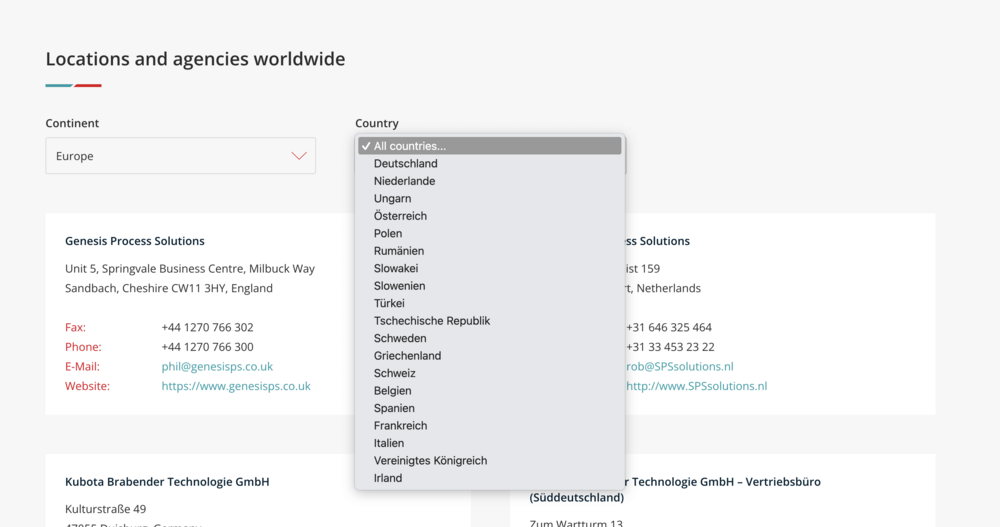Click the Genesis Process Solutions card heading
Viewport: 1000px width, 527px height.
tap(135, 241)
